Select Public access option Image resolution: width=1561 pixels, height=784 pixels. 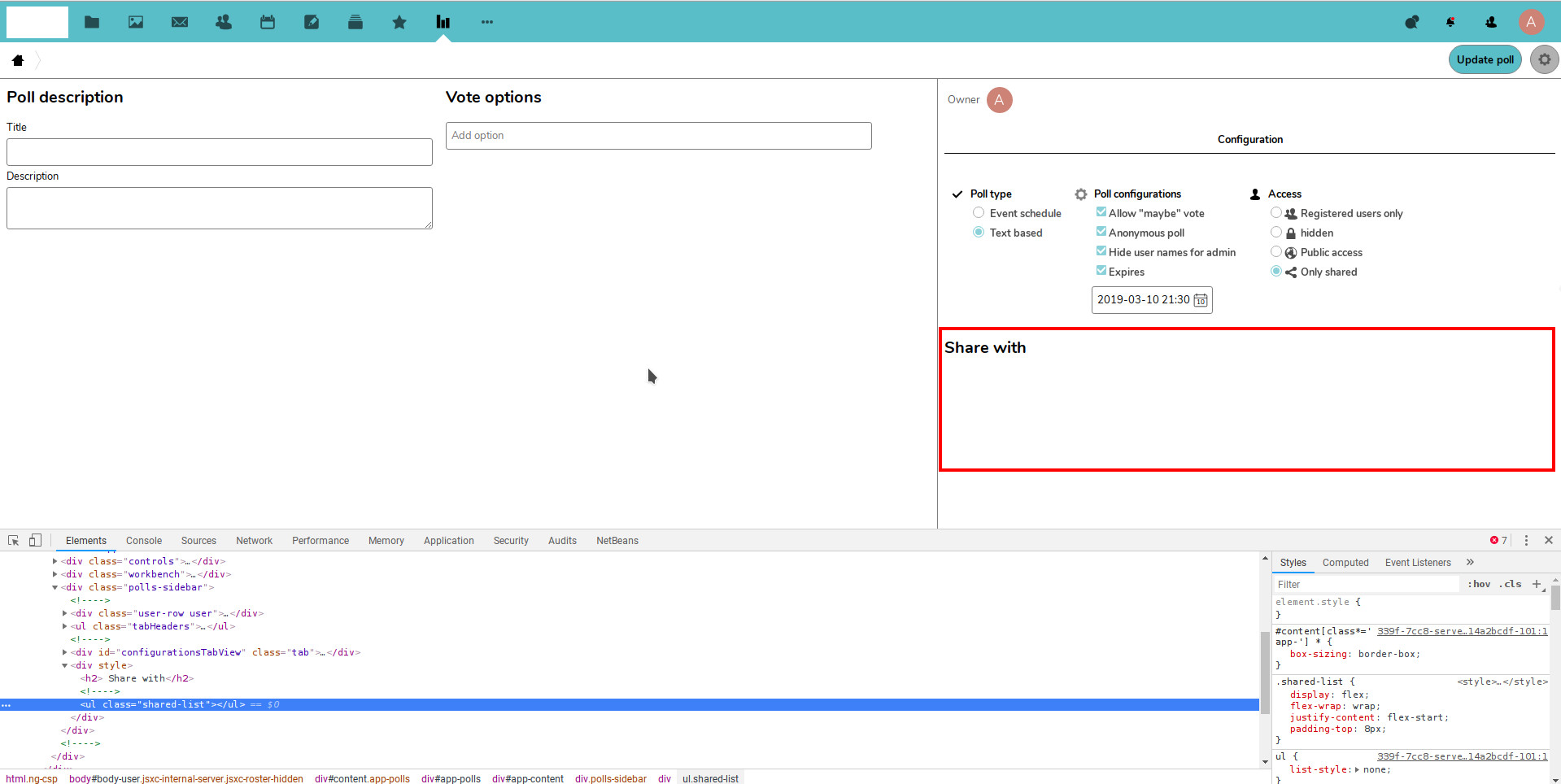(1276, 252)
